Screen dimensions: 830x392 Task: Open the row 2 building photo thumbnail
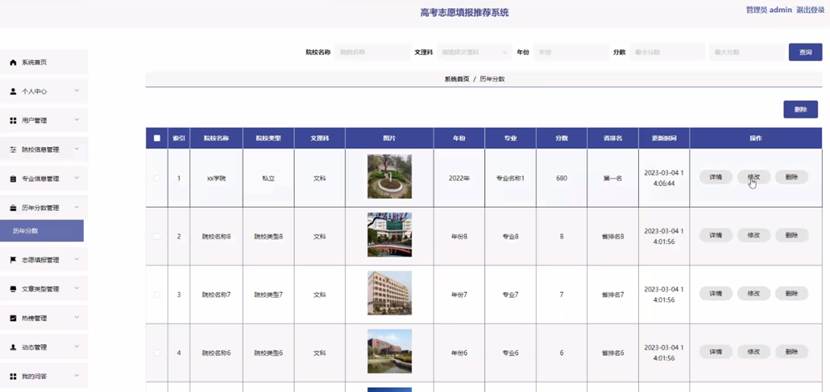390,235
